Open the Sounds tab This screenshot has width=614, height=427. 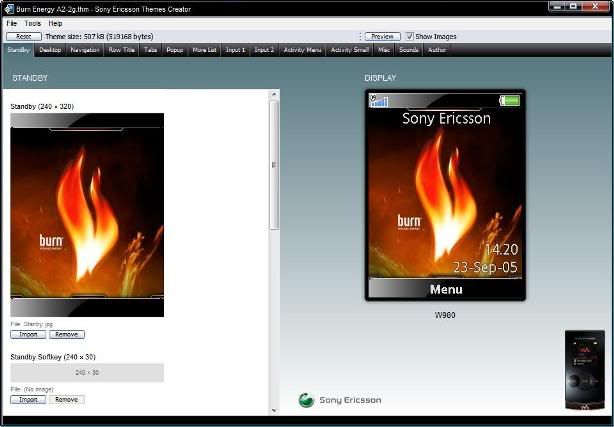point(409,50)
